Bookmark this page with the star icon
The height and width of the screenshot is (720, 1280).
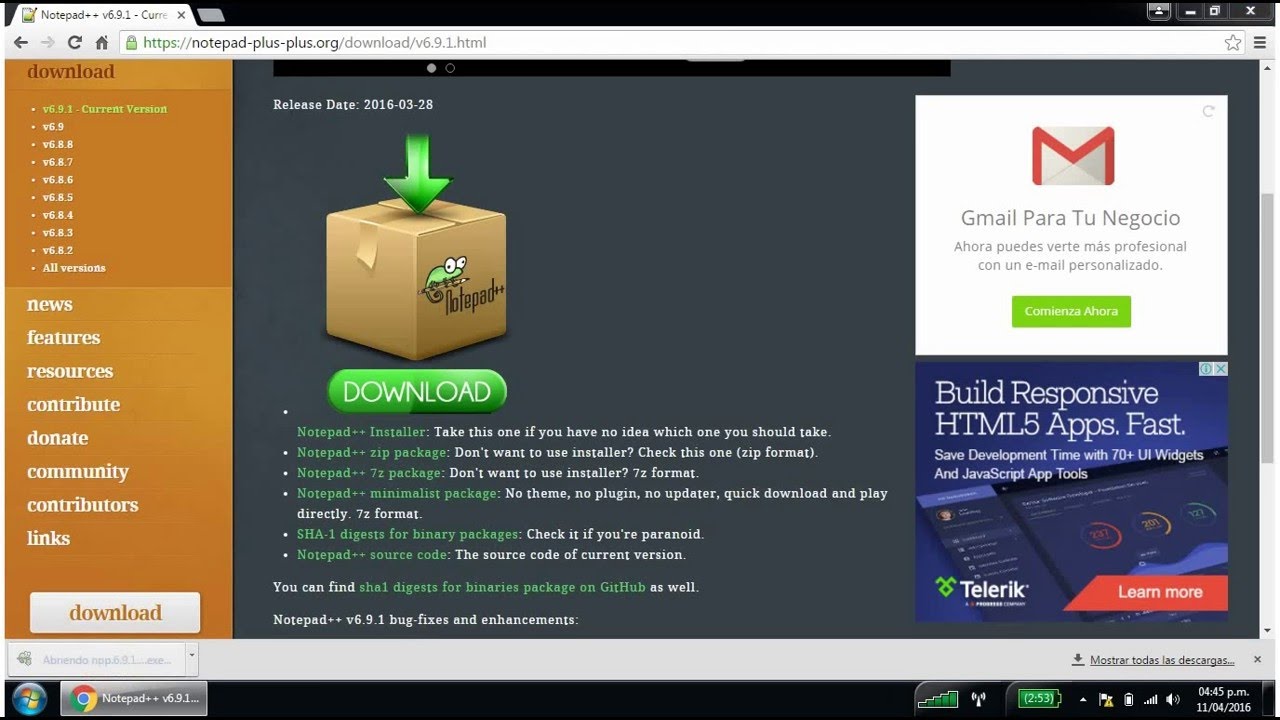(x=1233, y=43)
